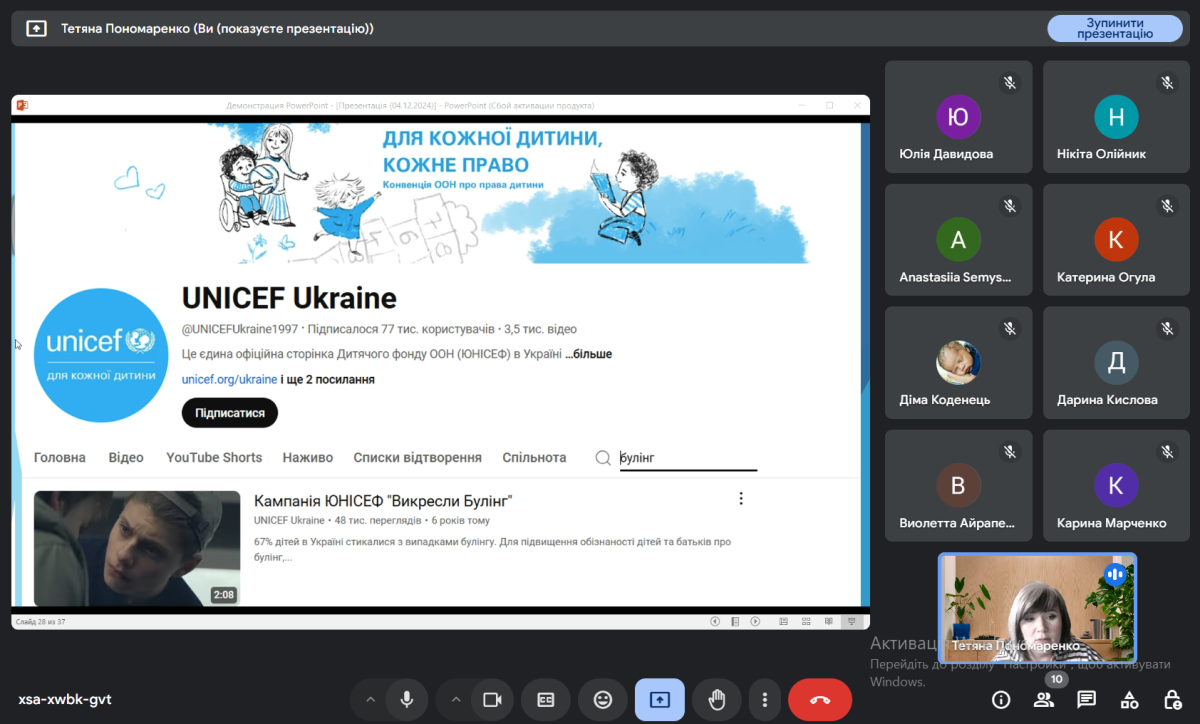
Task: Click Тетяна Пономаренко self-view video tile
Action: pos(1037,608)
